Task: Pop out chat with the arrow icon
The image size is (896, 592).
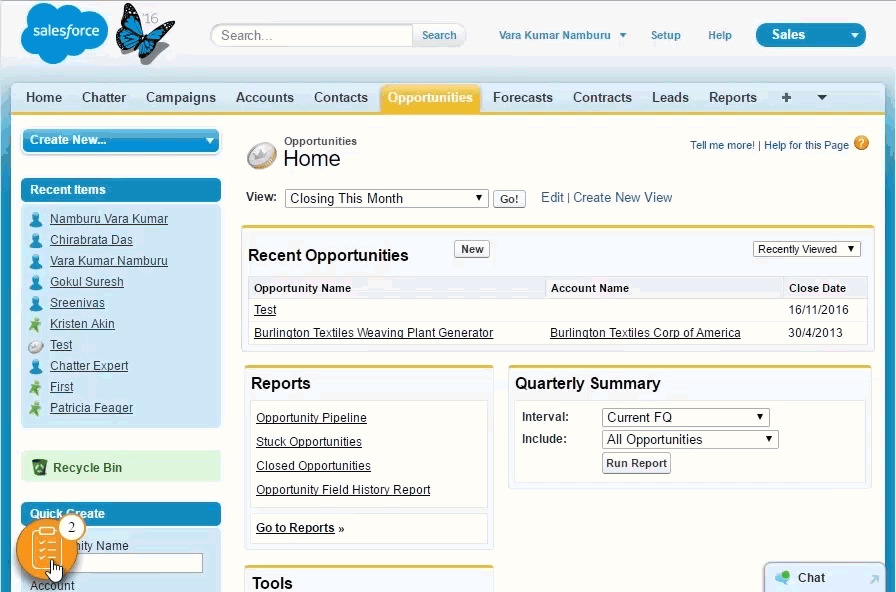Action: click(x=874, y=578)
